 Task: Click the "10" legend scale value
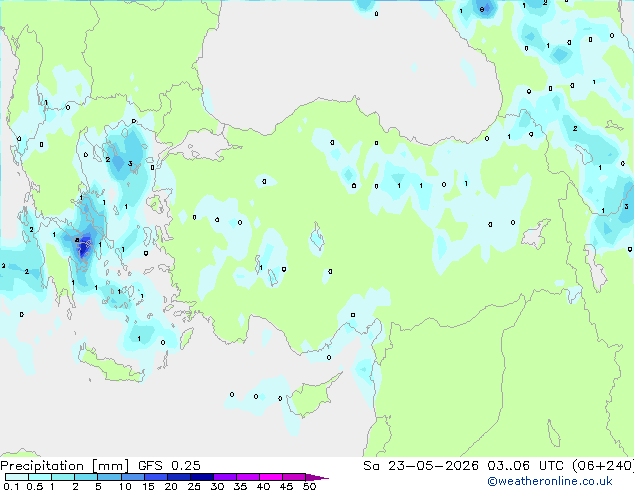[x=125, y=486]
